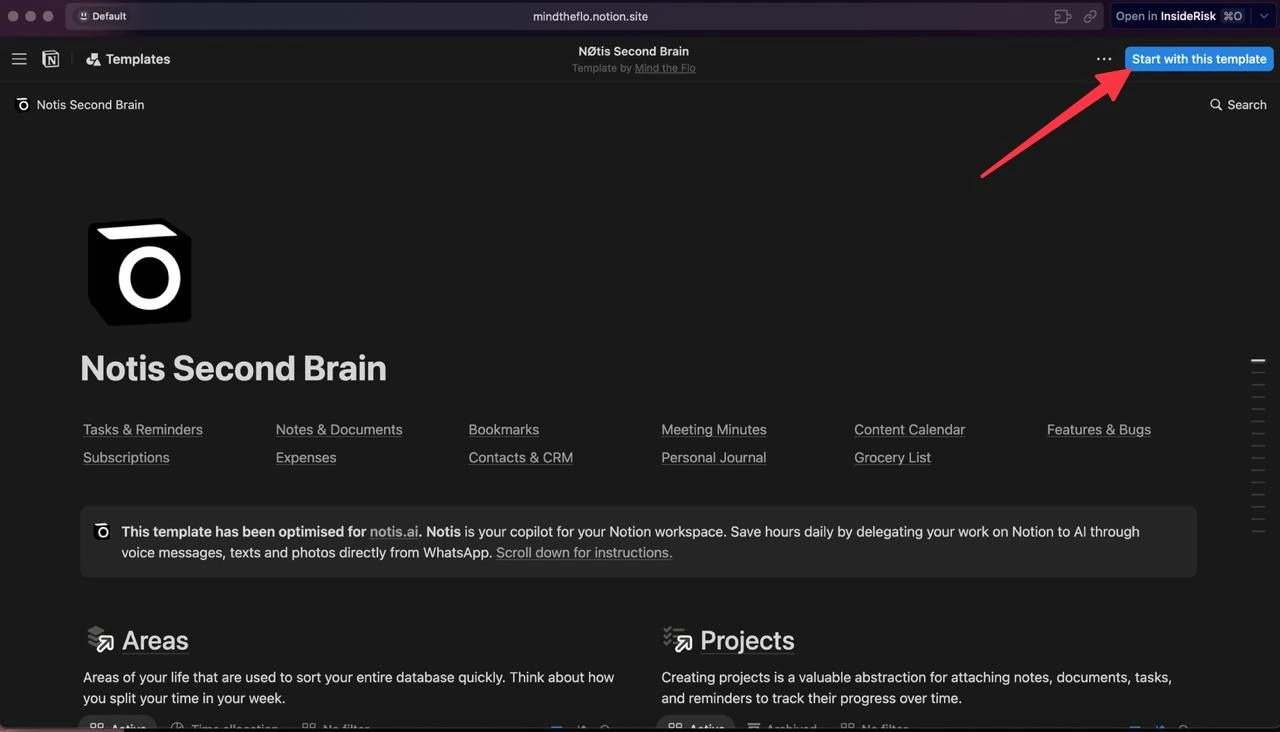Click the Notis Second Brain breadcrumb
The width and height of the screenshot is (1280, 732).
click(x=80, y=104)
